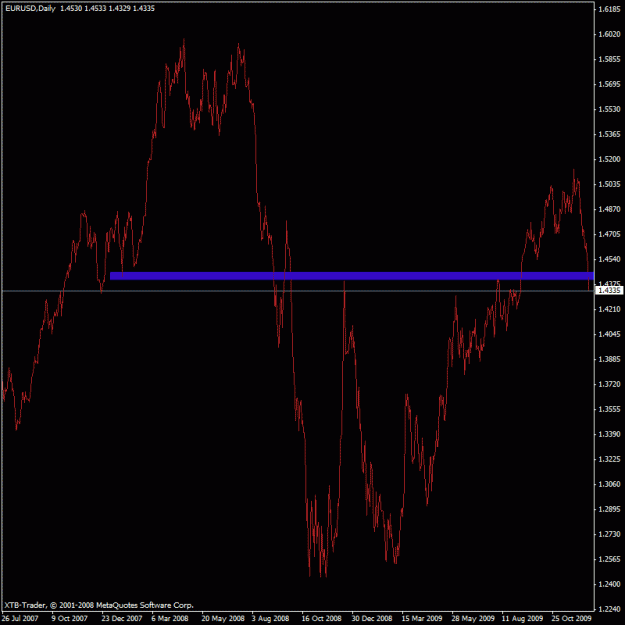This screenshot has width=625, height=625.
Task: Click the 1.4870 price axis label
Action: click(x=609, y=209)
